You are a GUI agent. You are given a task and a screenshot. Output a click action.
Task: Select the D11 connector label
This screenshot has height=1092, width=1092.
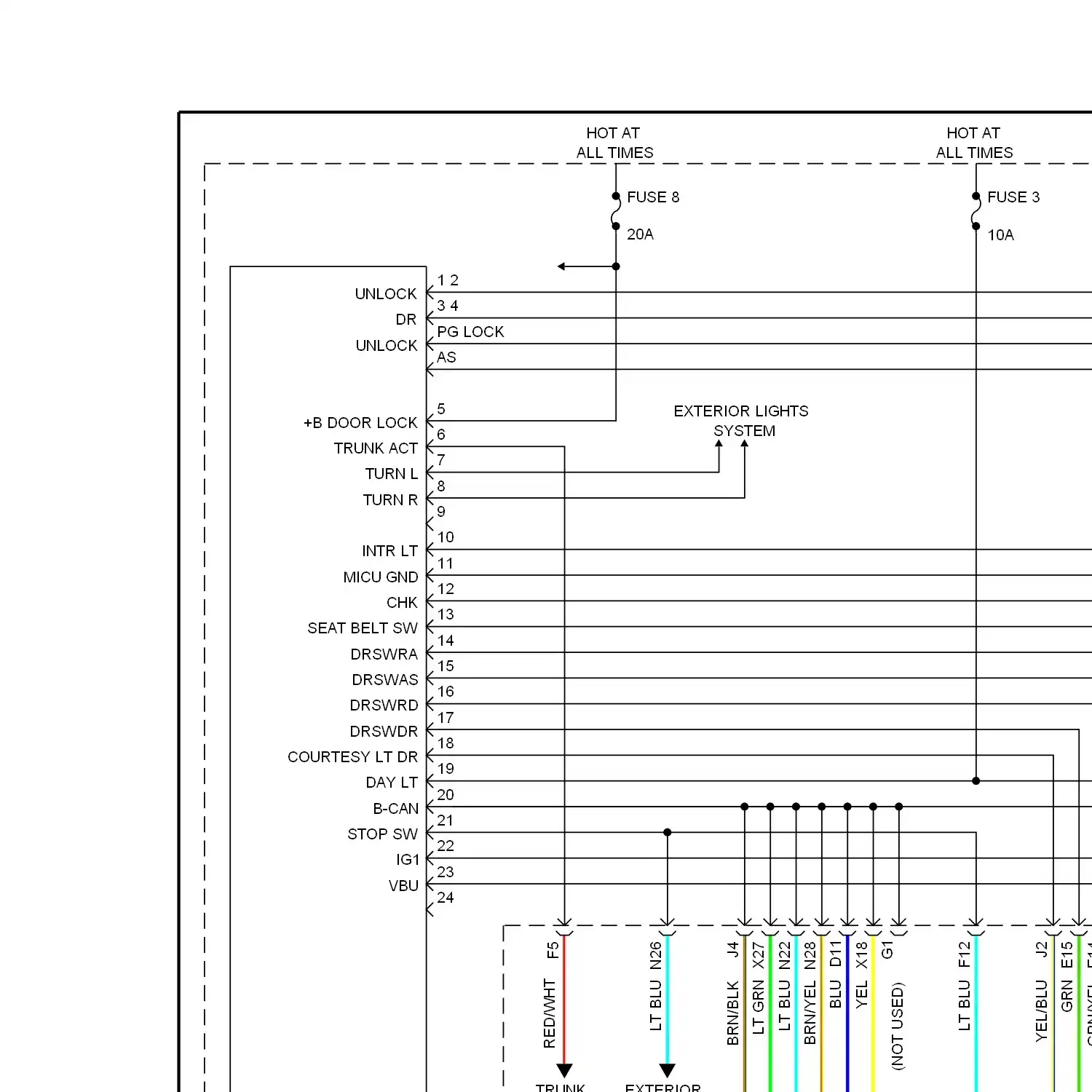click(x=835, y=954)
